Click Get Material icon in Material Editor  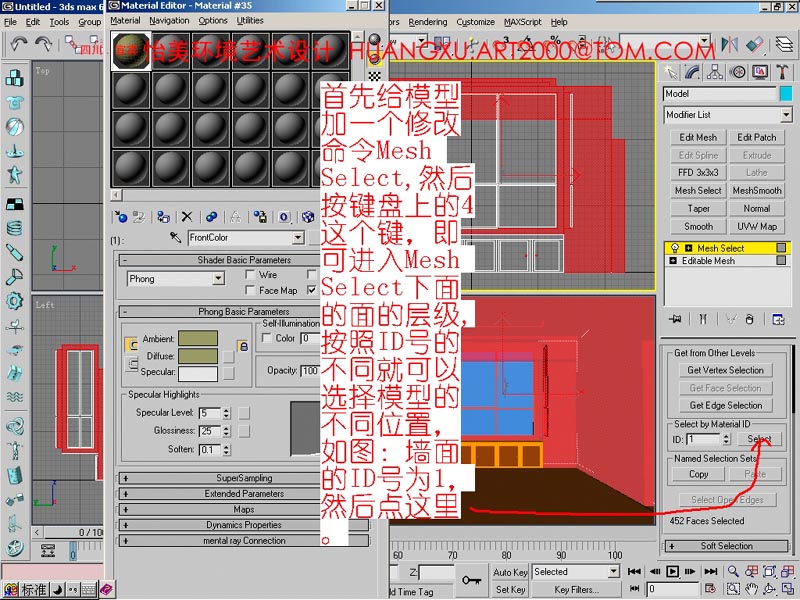pos(121,217)
